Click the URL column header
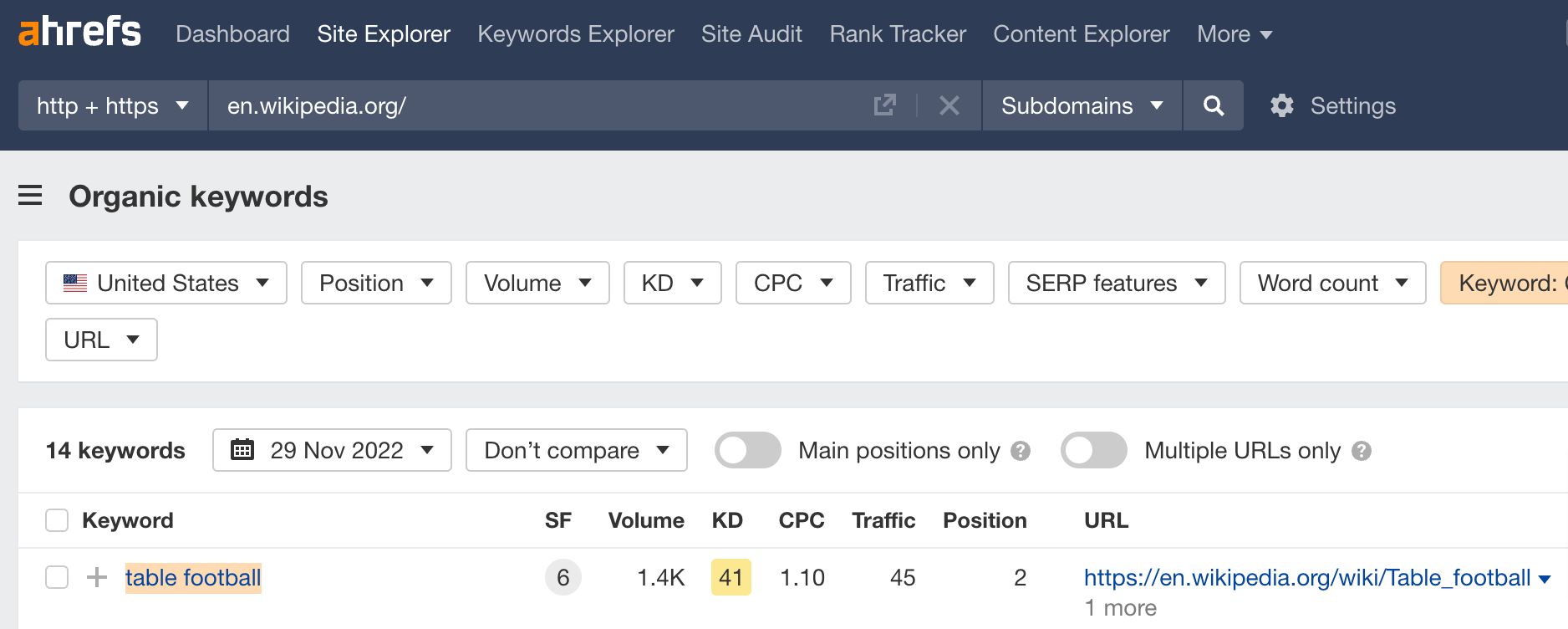Screen dimensions: 1568x629 (x=1106, y=520)
